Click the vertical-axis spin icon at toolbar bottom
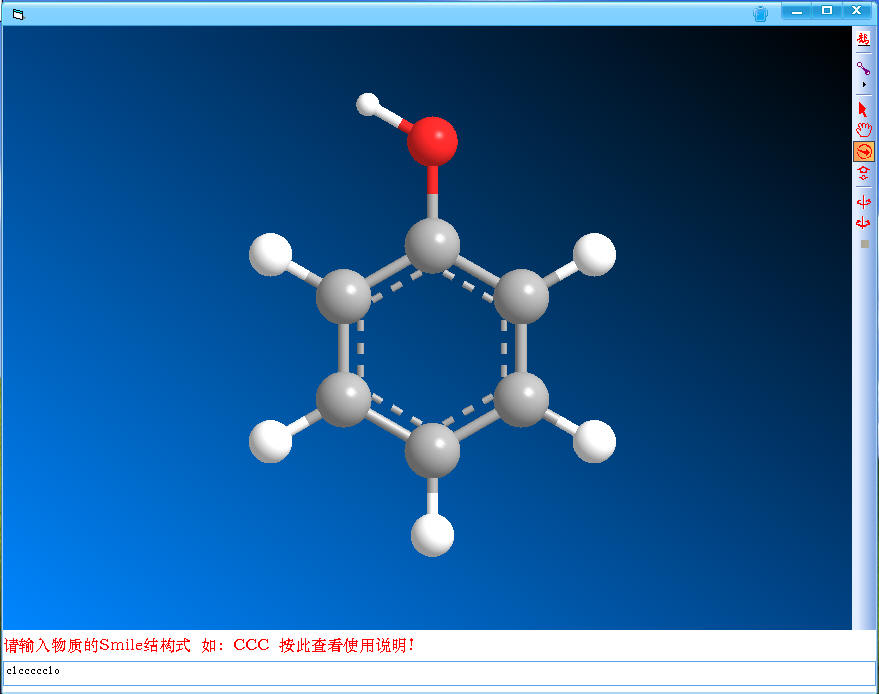Screen dimensions: 879x694 click(x=864, y=221)
